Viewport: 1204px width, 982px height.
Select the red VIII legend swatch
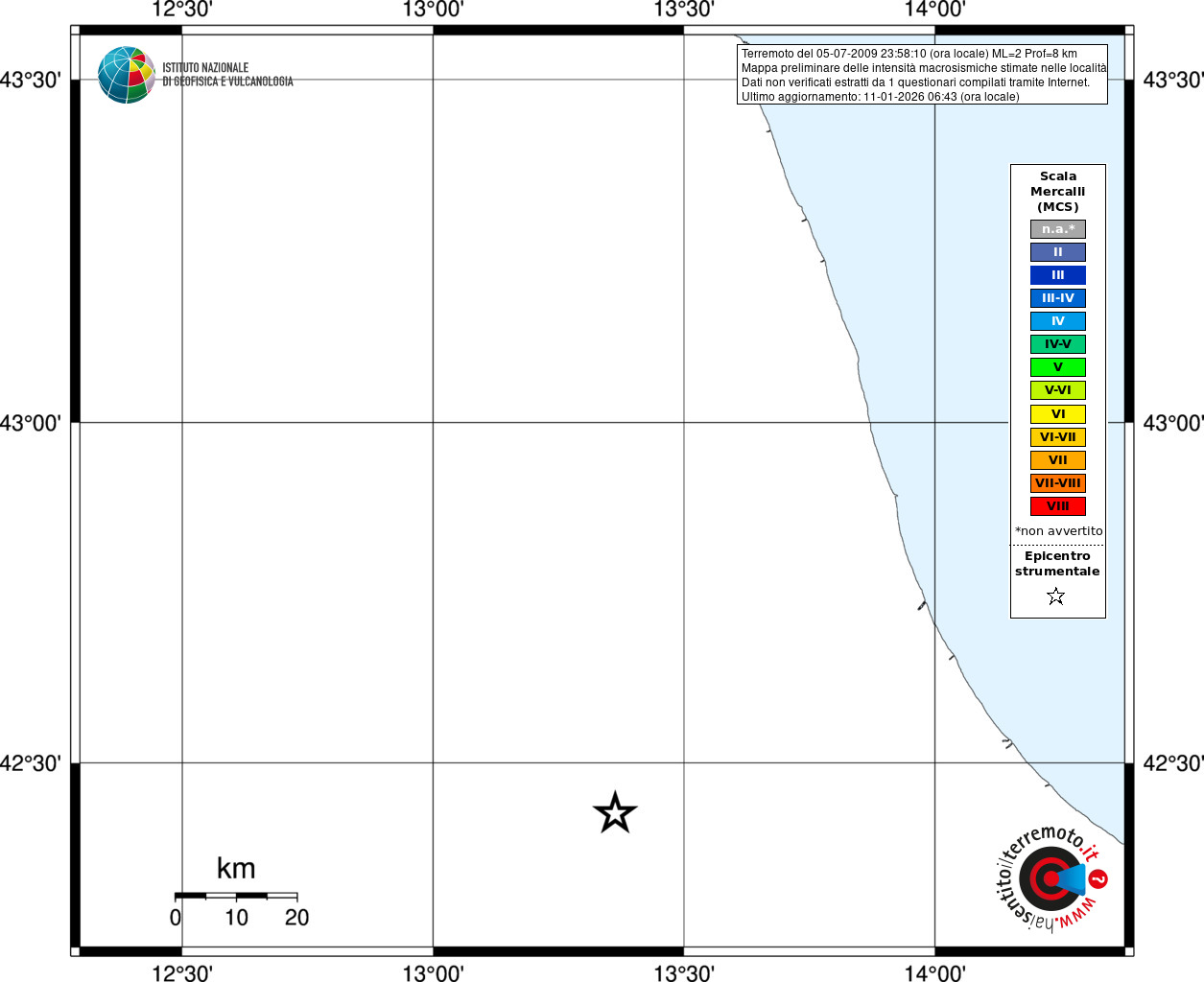(1058, 506)
